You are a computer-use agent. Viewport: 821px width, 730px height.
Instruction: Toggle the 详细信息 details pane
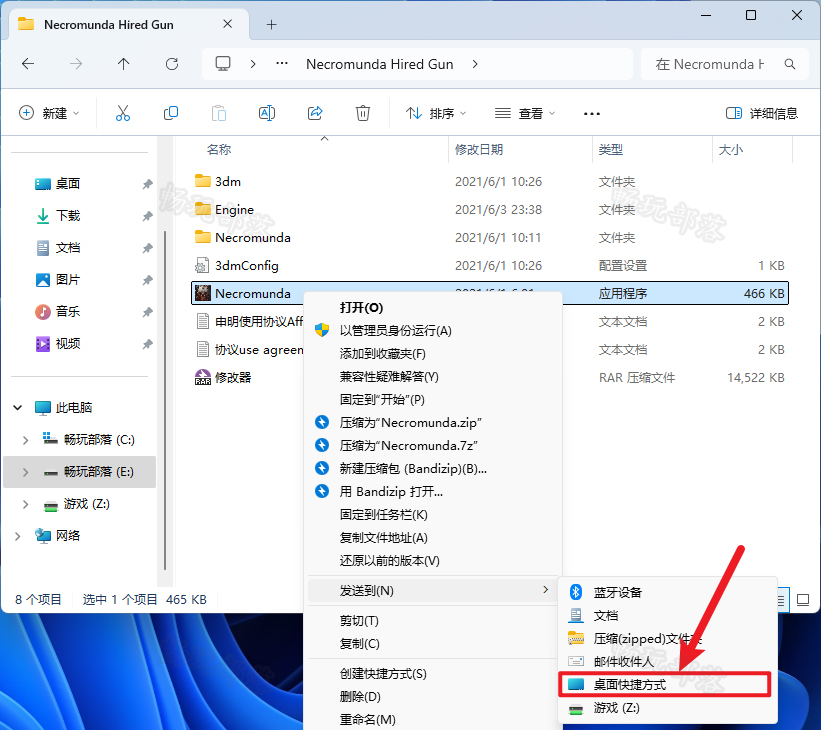(x=761, y=113)
